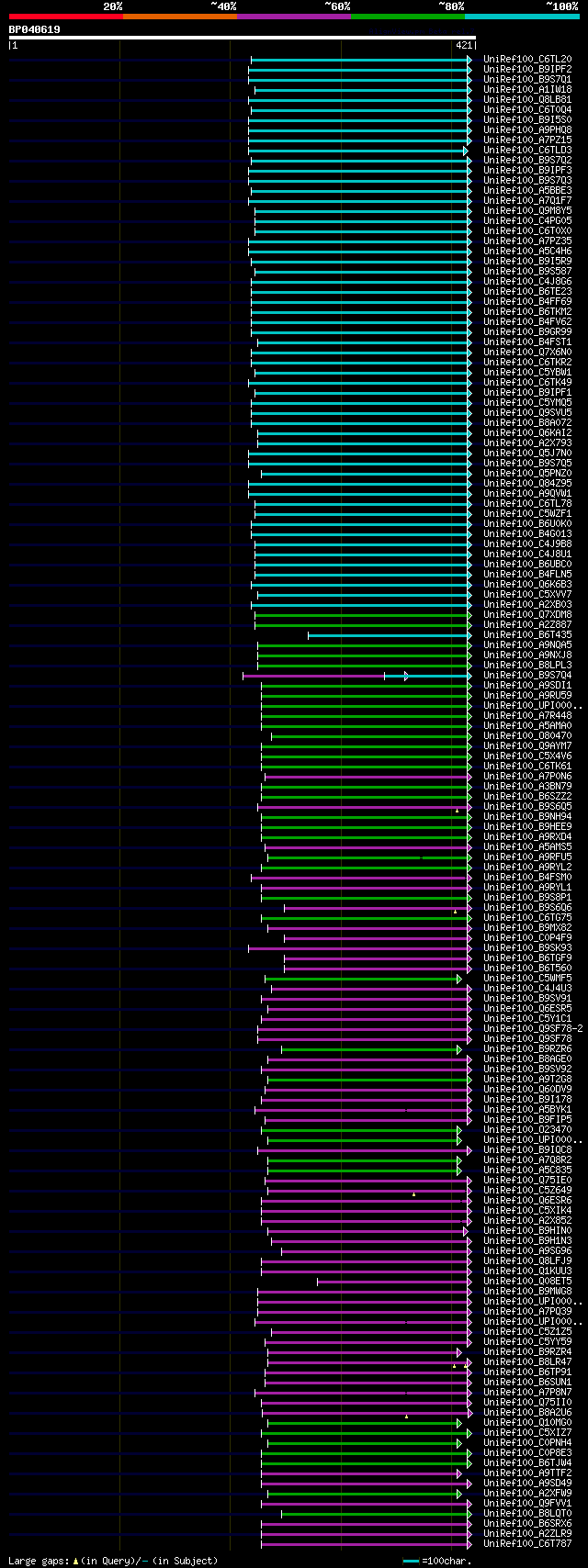Click the purple ~60% identity legend segment
588x1568 pixels.
pos(294,17)
